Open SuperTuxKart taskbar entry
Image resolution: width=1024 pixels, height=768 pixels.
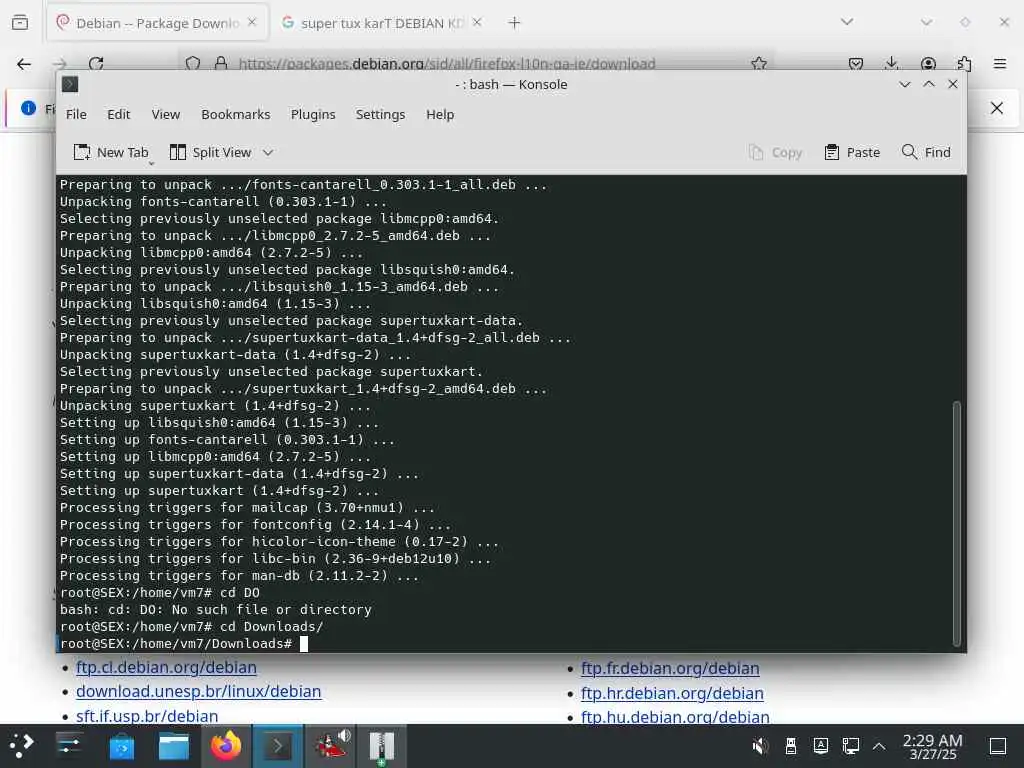[330, 746]
